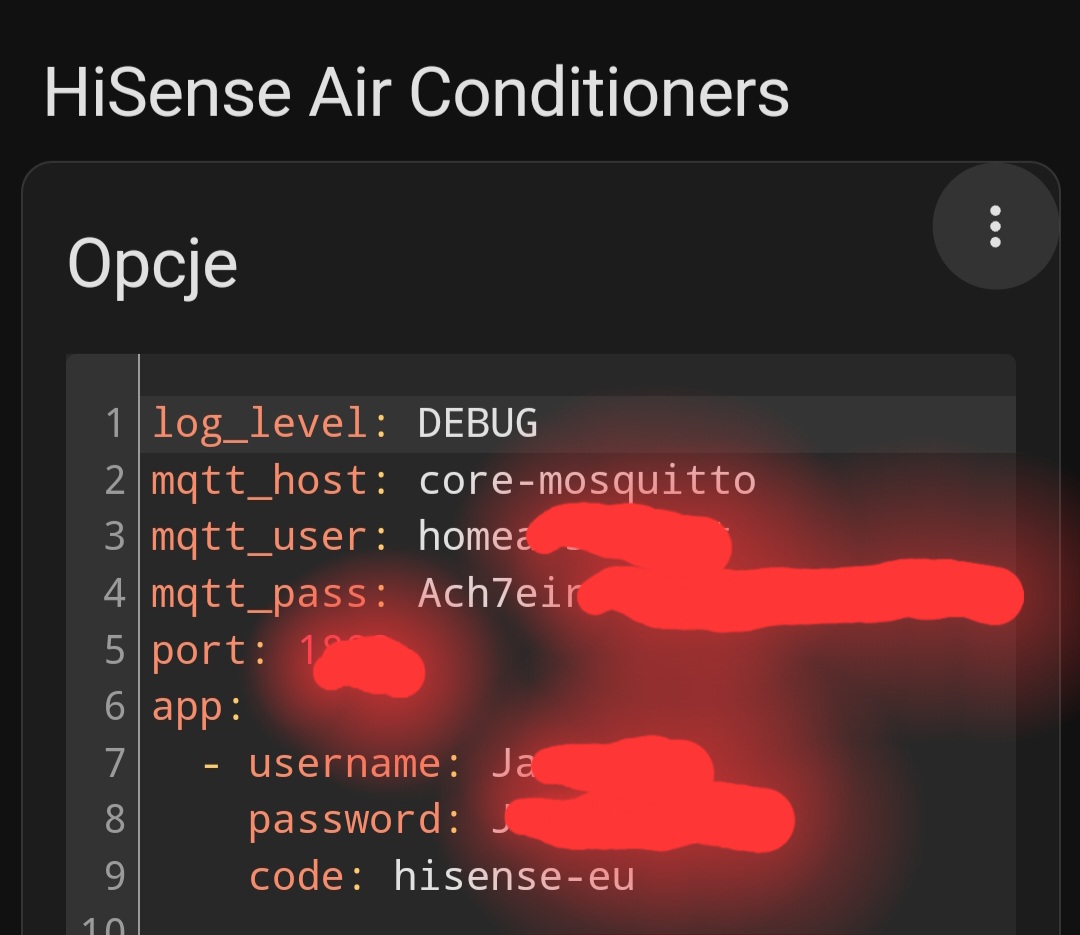Viewport: 1080px width, 935px height.
Task: Select the mqtt_host core-mosquitto value
Action: [585, 480]
